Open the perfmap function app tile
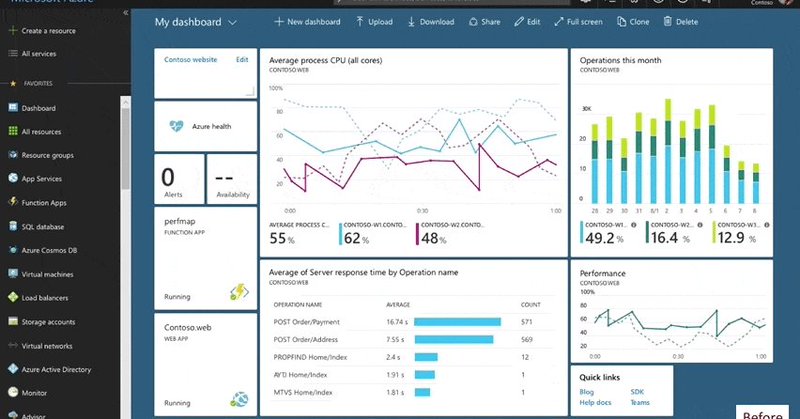Screen dimensions: 800x419 click(206, 258)
